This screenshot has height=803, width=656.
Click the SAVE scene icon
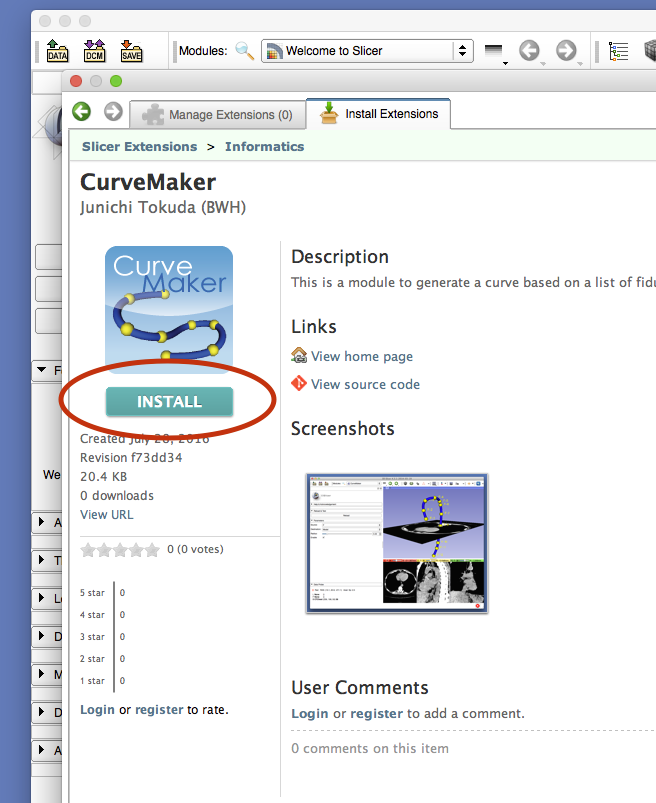tap(131, 50)
